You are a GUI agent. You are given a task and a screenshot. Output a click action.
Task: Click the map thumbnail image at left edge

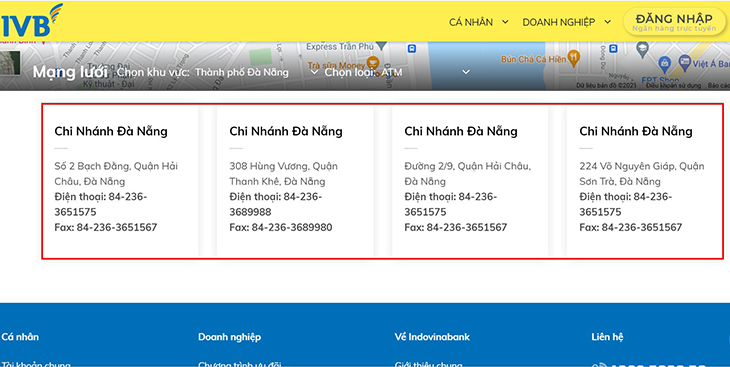10,63
